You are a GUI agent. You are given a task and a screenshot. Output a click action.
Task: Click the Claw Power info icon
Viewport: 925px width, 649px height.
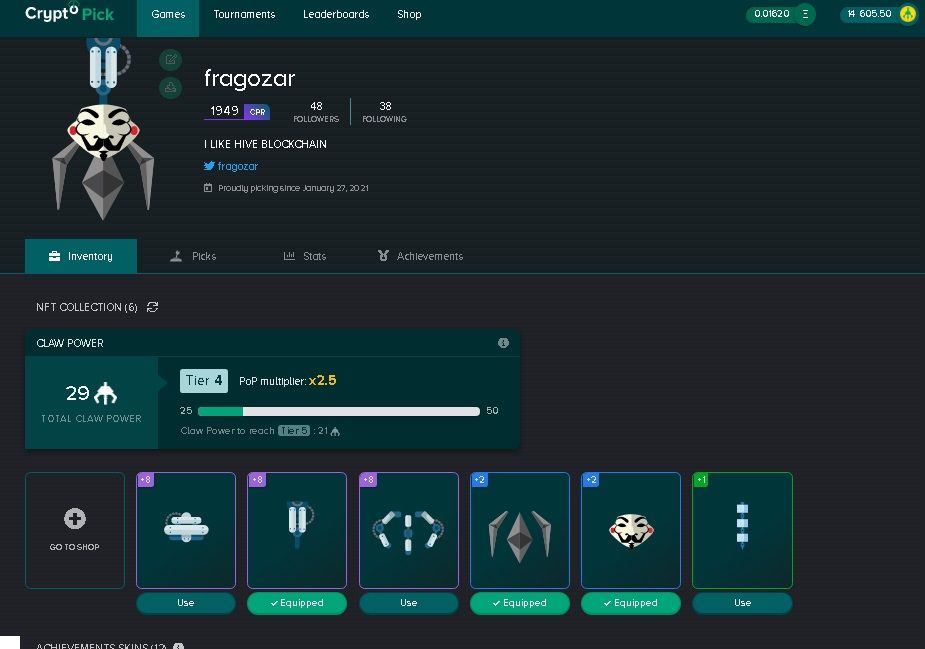tap(503, 343)
